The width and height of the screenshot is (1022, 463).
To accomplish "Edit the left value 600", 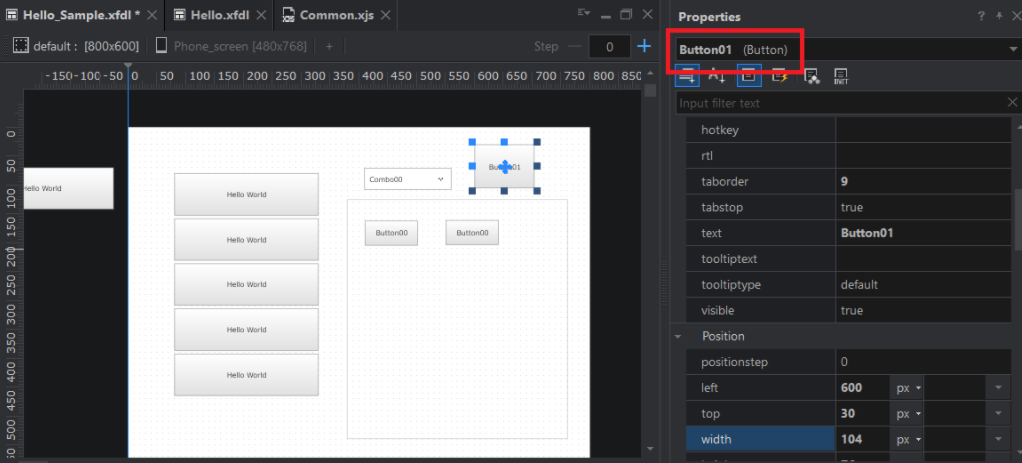I will (863, 388).
